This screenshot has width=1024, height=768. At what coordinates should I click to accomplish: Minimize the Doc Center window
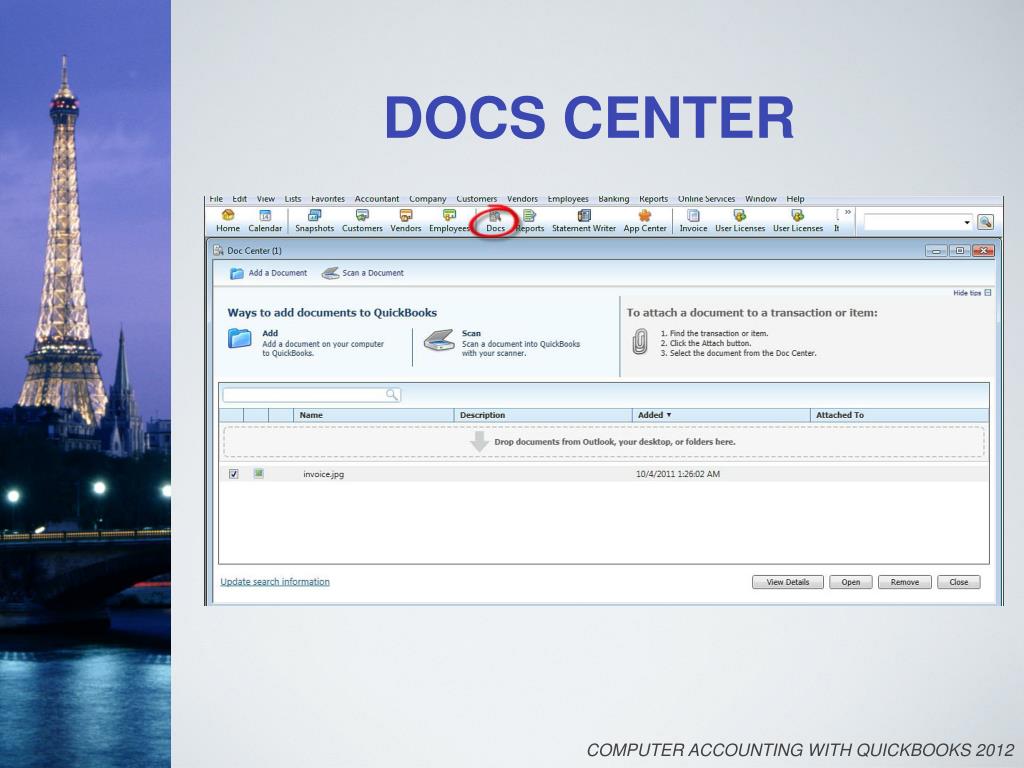936,251
